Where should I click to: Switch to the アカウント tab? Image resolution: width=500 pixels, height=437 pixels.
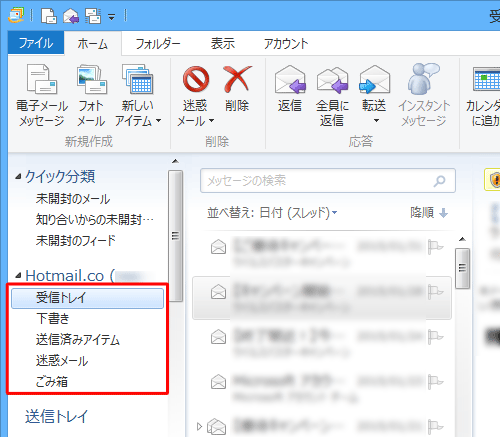(x=286, y=44)
